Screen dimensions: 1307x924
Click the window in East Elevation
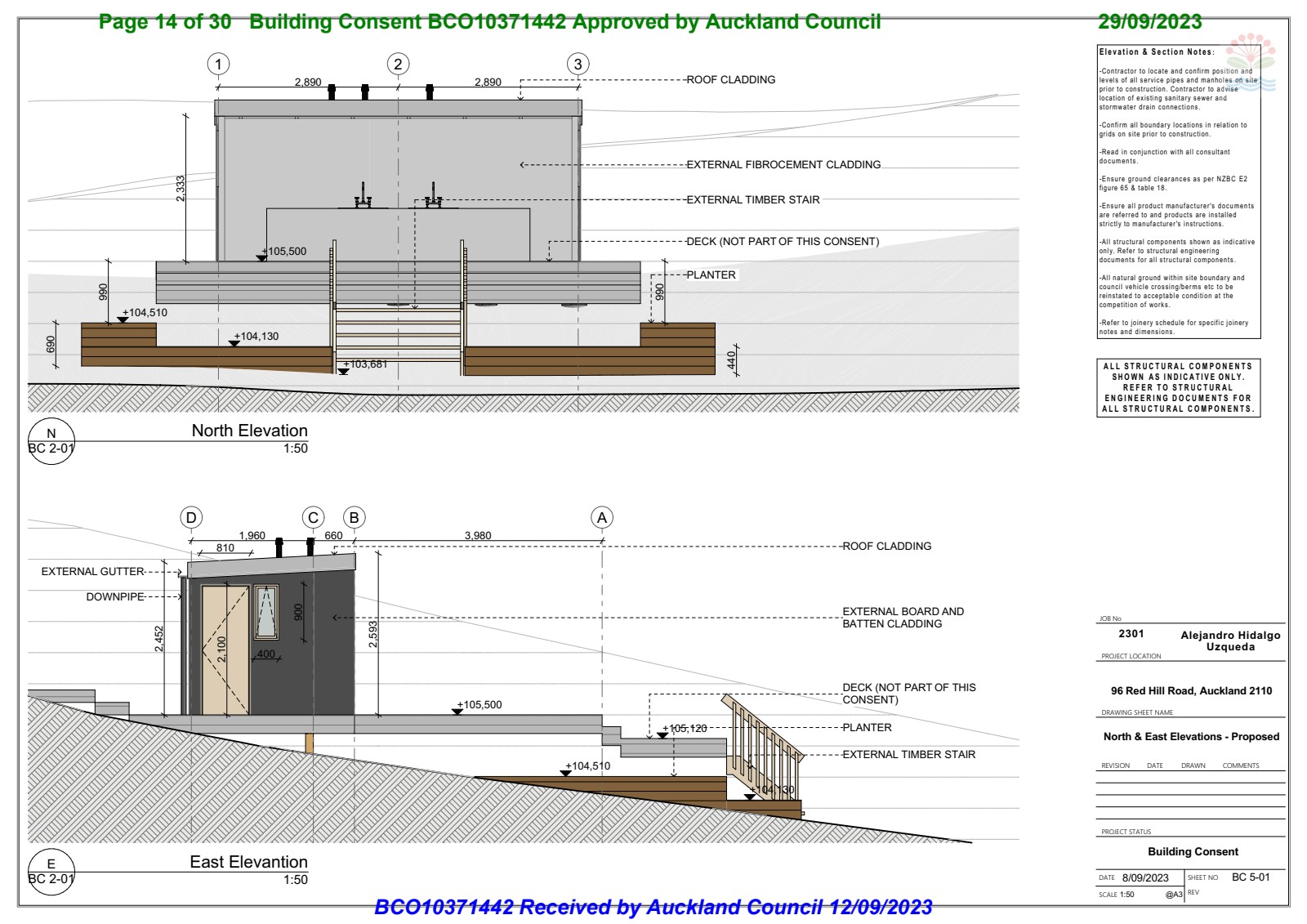click(x=266, y=612)
